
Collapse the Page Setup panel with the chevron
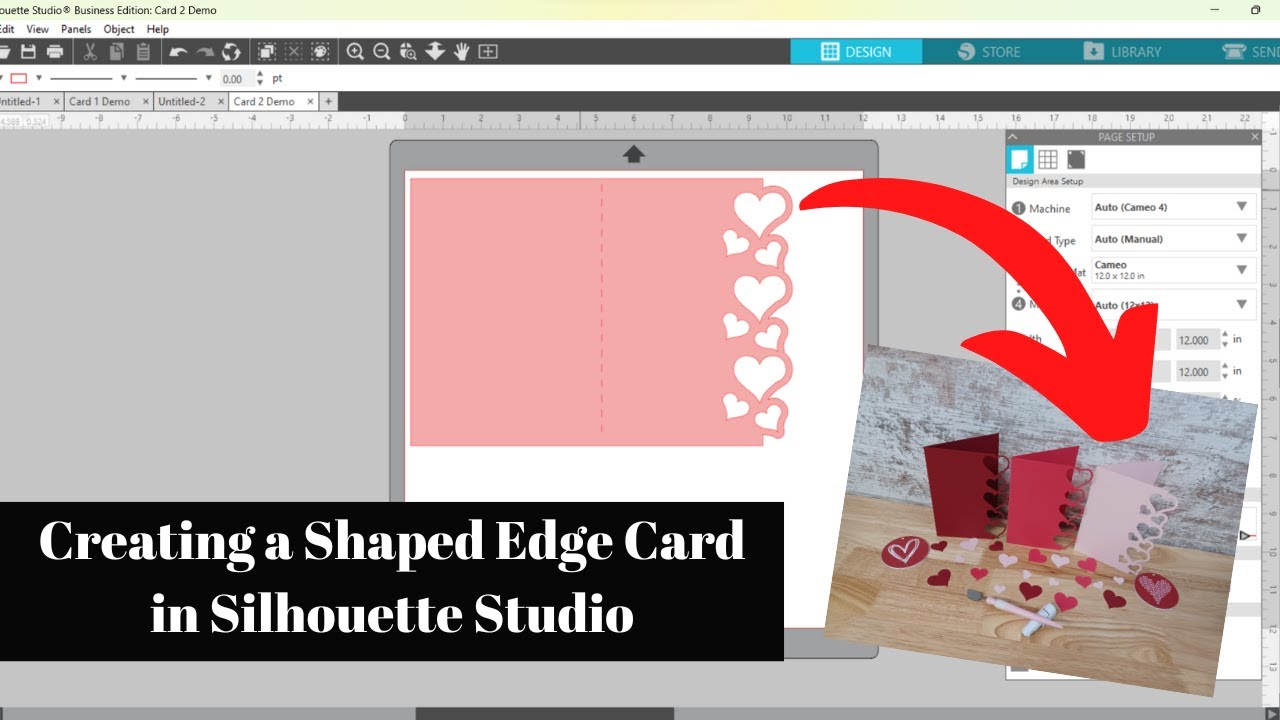click(1013, 137)
